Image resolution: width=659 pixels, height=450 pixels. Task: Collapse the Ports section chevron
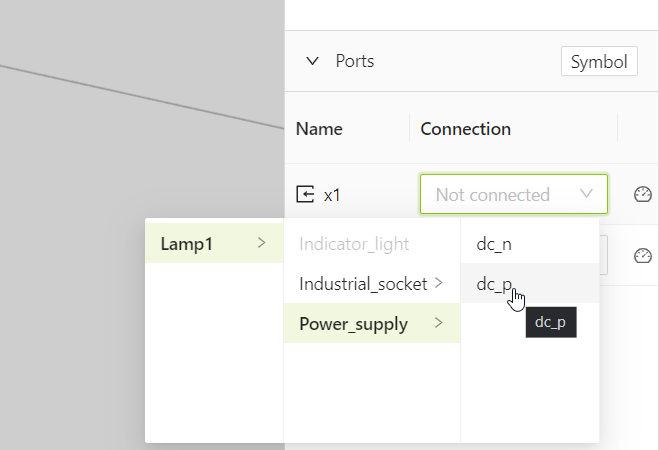tap(314, 61)
